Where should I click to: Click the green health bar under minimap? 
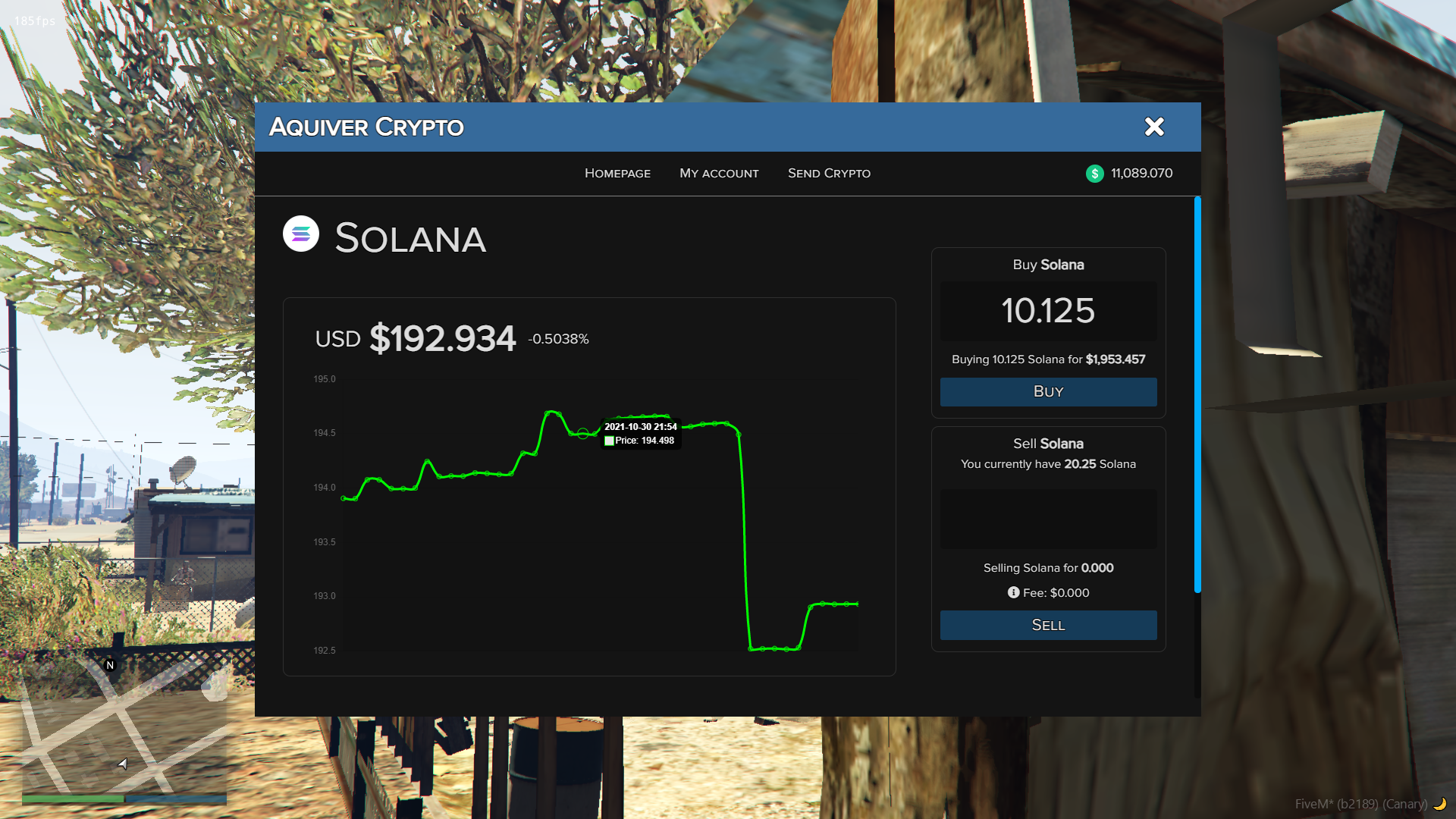[73, 799]
